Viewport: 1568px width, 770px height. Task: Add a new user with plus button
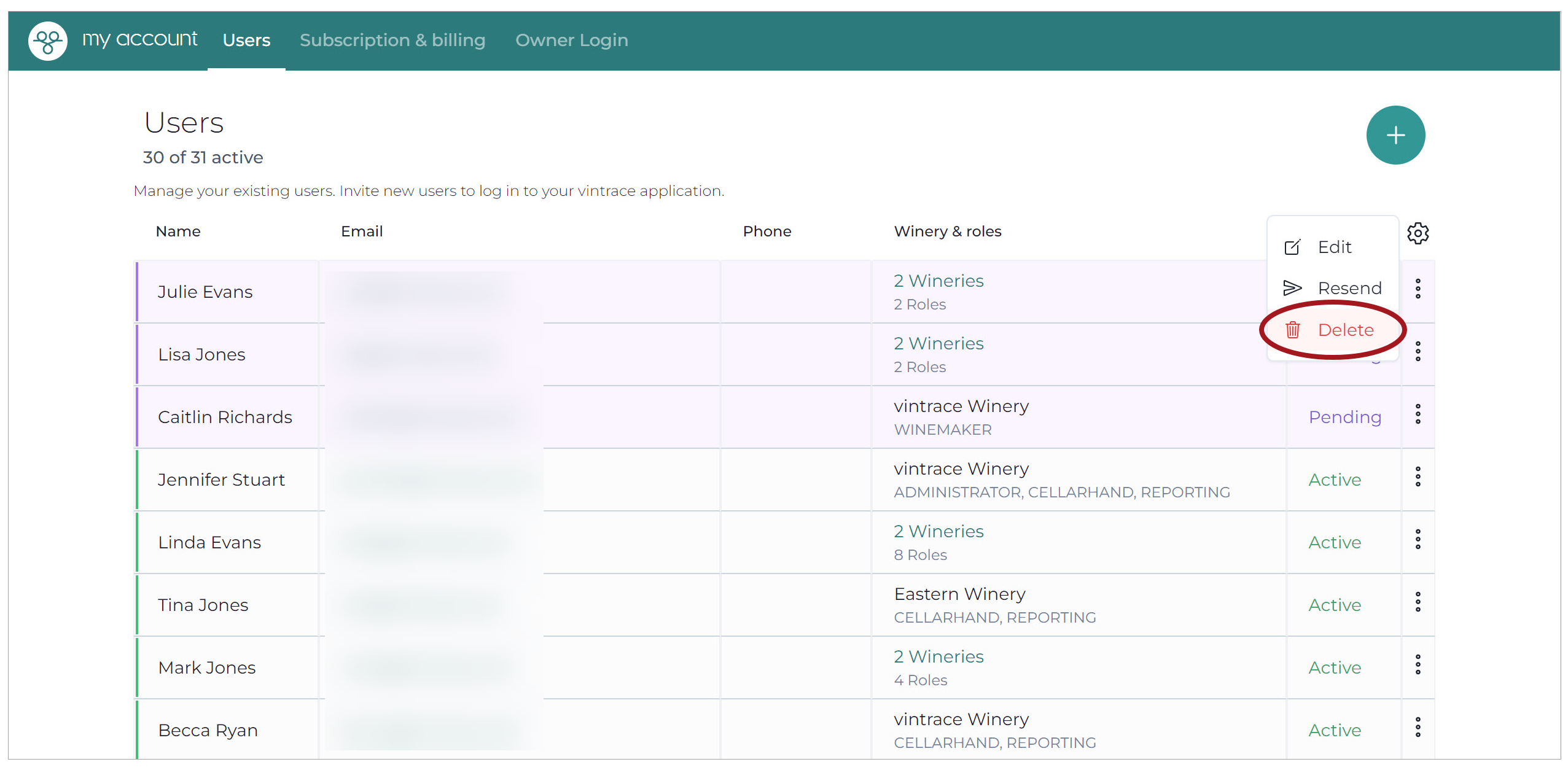[1395, 135]
